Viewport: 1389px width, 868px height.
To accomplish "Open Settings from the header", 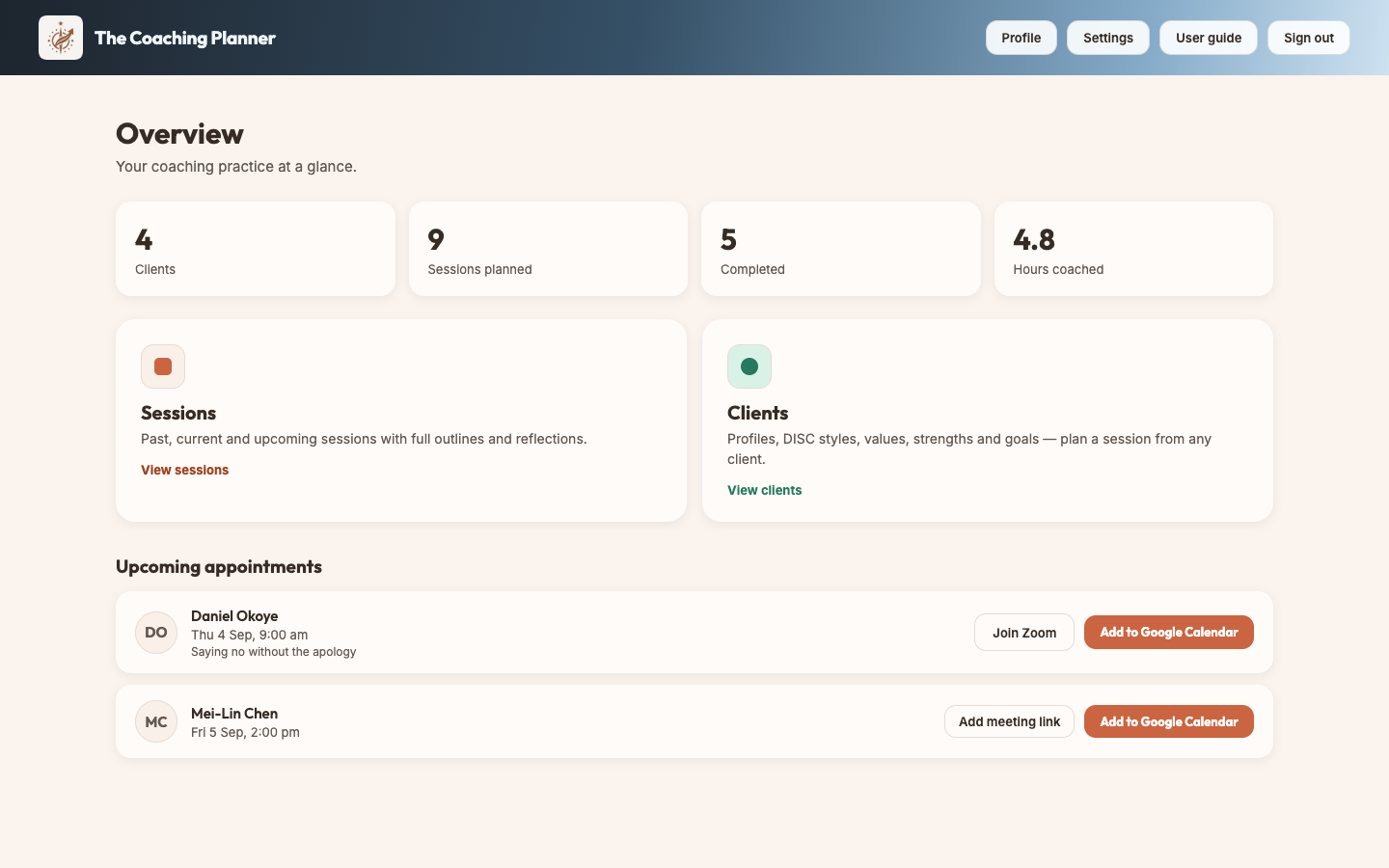I will [x=1108, y=38].
